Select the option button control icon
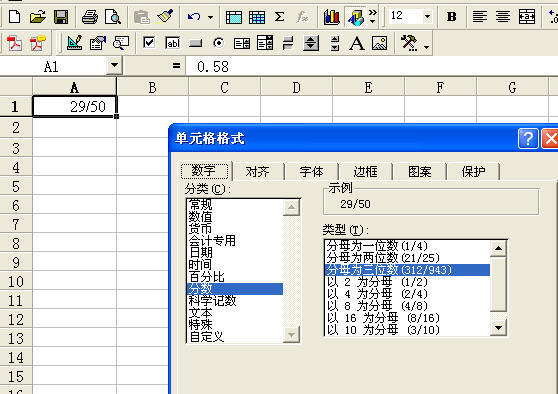558x394 pixels. tap(219, 43)
